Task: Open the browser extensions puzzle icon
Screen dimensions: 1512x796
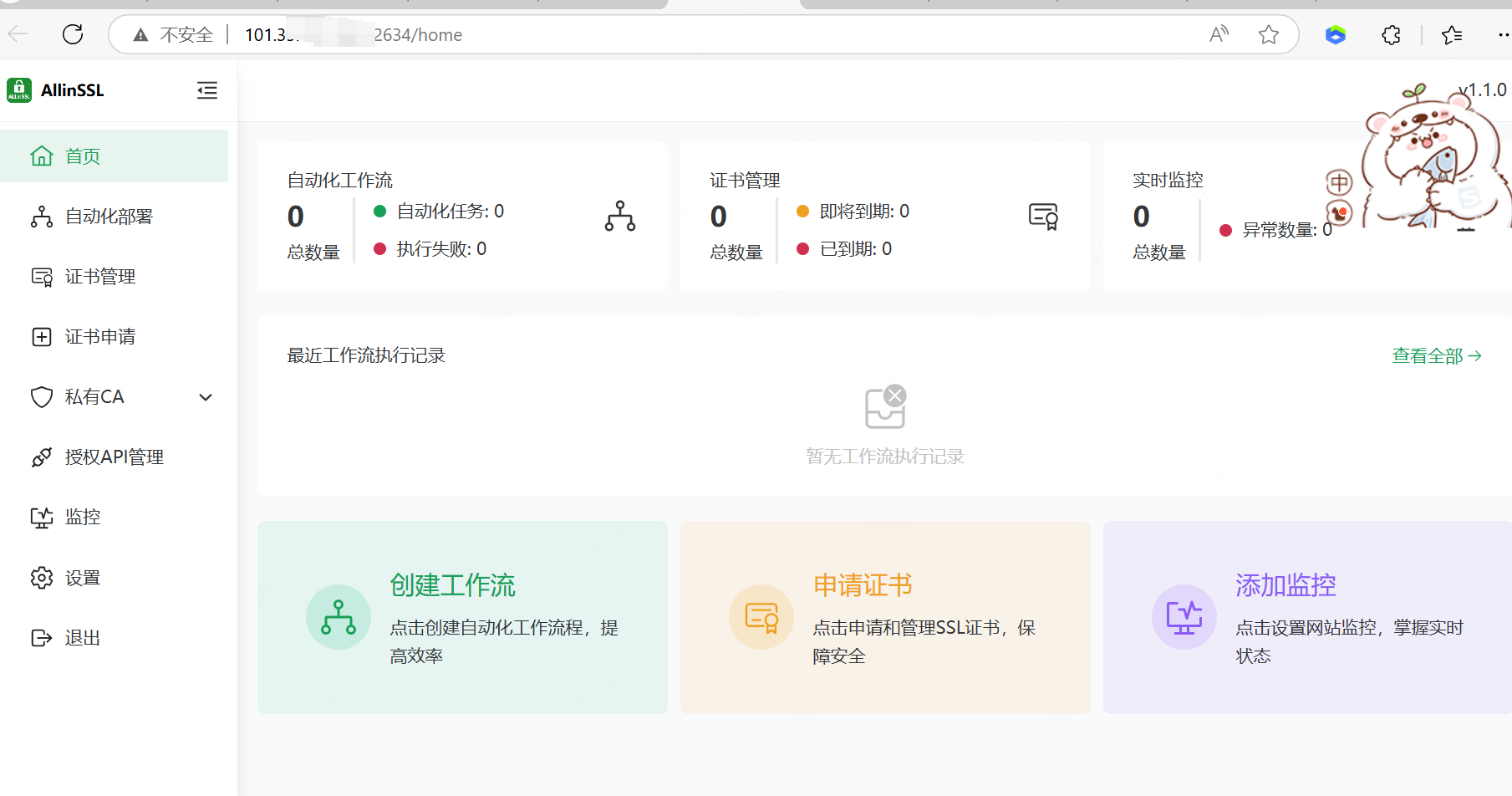Action: pyautogui.click(x=1391, y=34)
